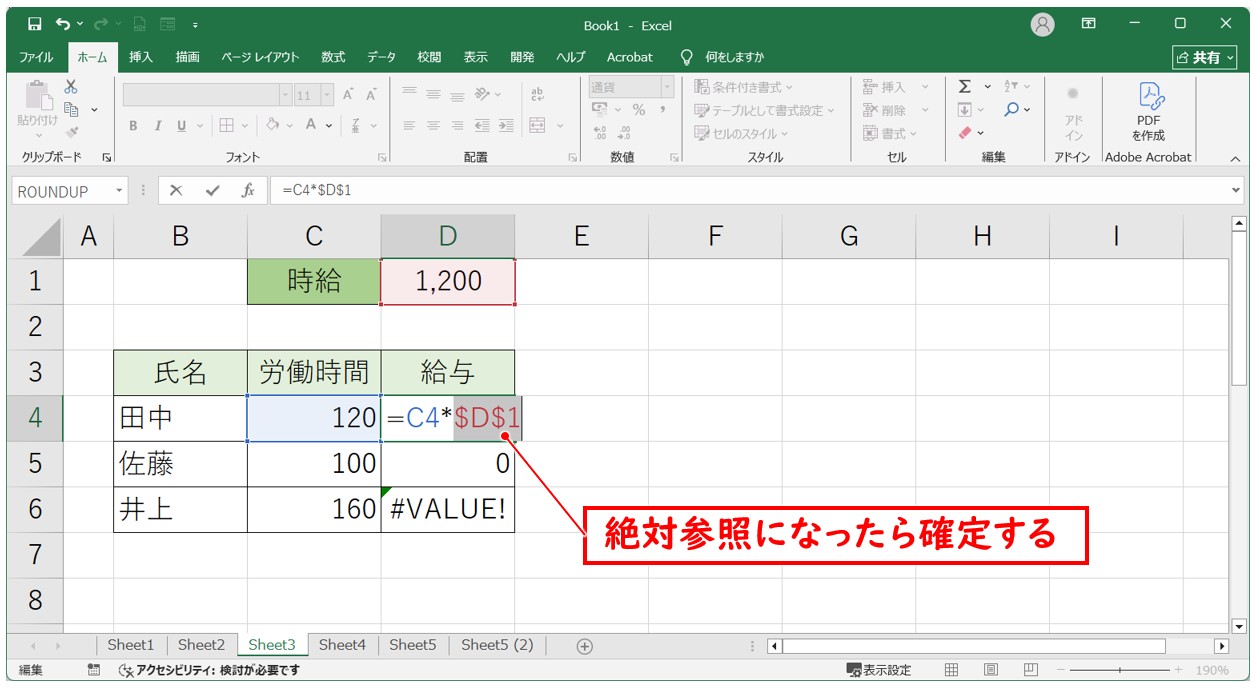The height and width of the screenshot is (688, 1256).
Task: Toggle Bold formatting
Action: coord(133,126)
